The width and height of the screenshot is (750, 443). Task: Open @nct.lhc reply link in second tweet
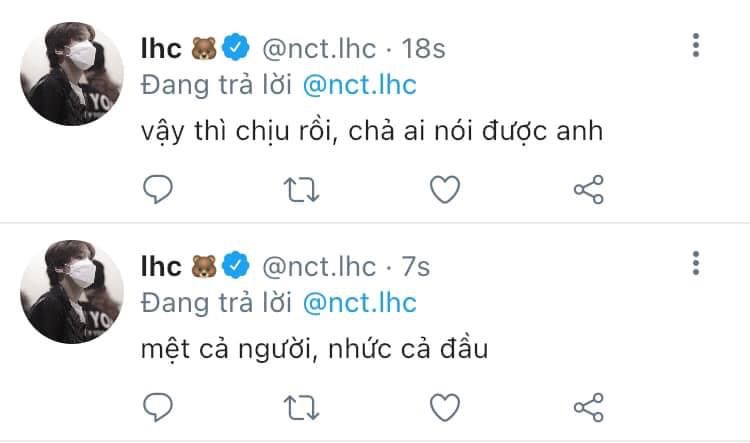pyautogui.click(x=360, y=303)
